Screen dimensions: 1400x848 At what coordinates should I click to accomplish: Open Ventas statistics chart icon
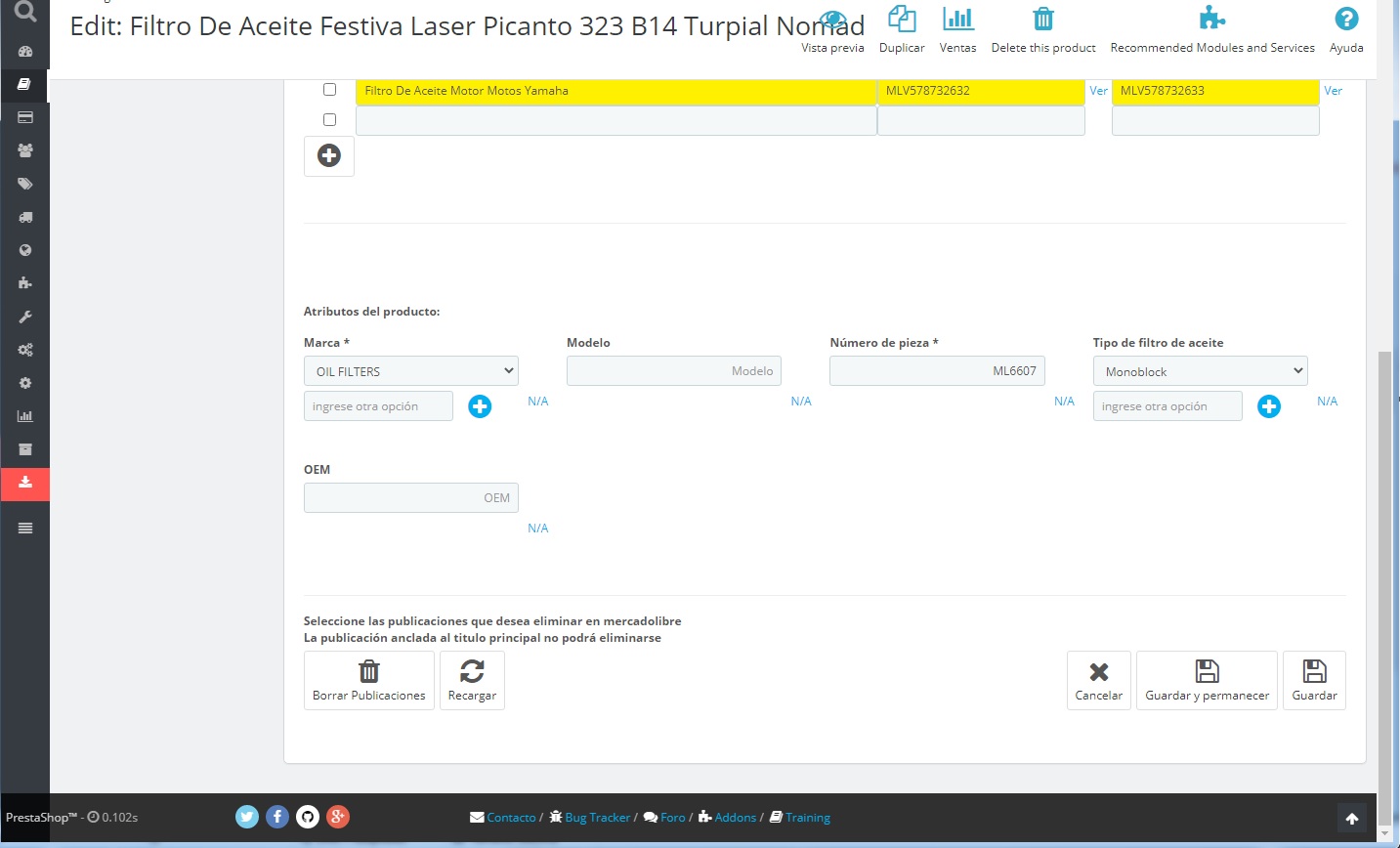tap(957, 20)
